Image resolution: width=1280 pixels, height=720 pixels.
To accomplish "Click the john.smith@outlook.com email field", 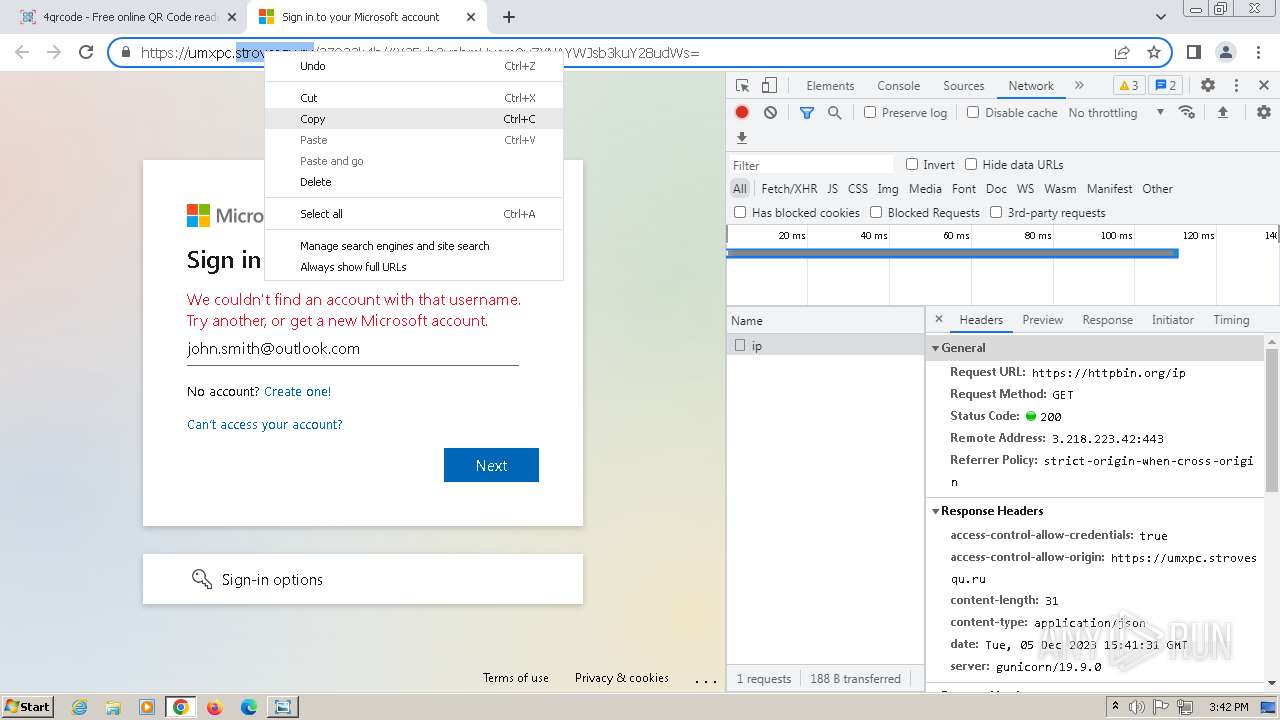I will coord(353,349).
